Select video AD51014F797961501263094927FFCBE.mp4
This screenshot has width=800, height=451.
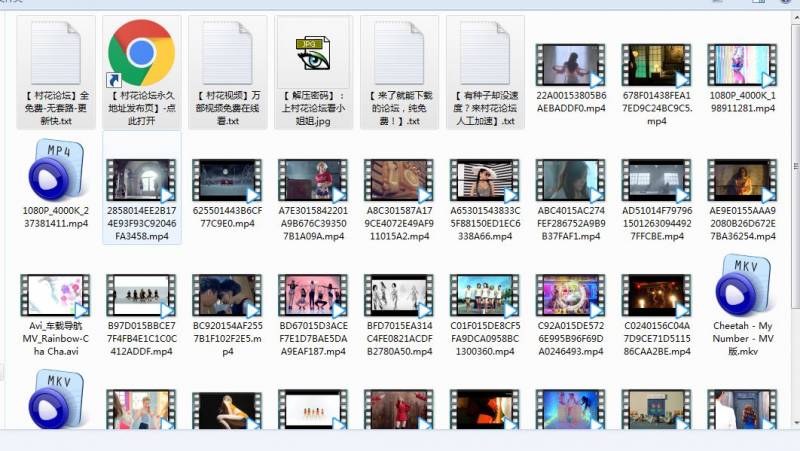pyautogui.click(x=656, y=180)
